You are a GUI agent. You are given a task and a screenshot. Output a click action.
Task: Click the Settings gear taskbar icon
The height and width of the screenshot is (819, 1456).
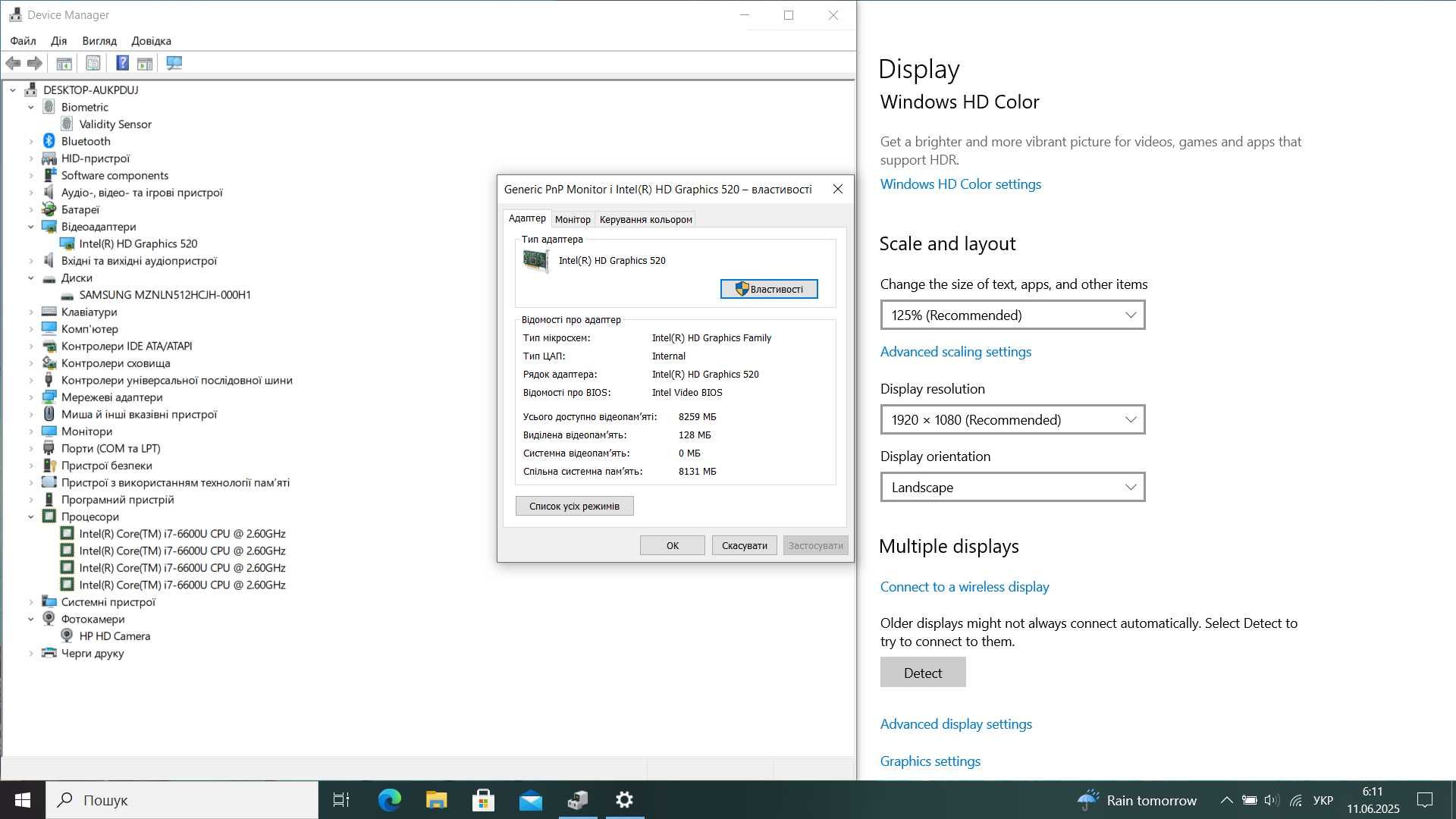coord(625,799)
